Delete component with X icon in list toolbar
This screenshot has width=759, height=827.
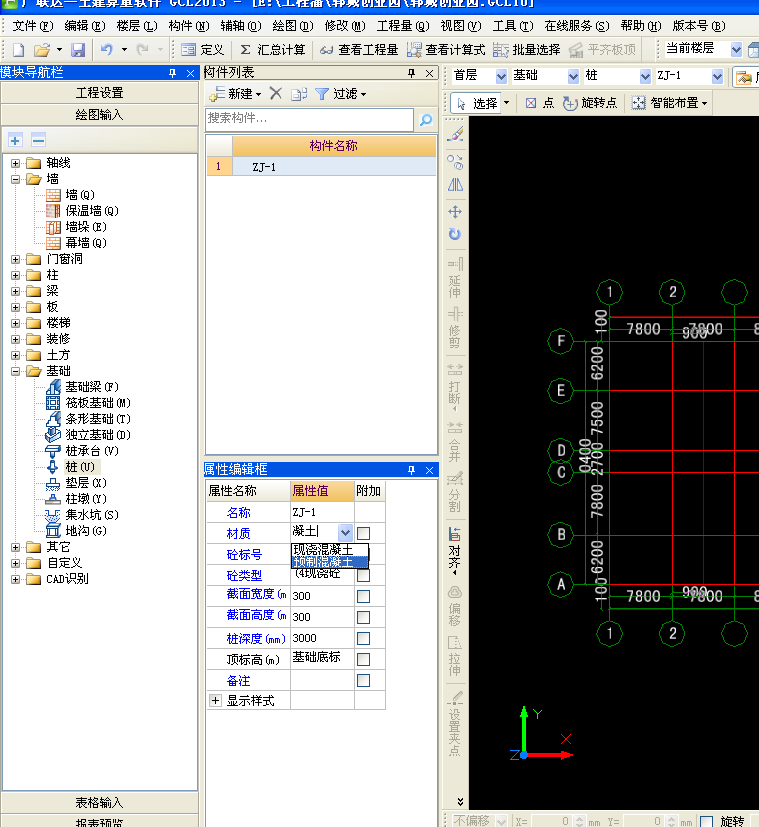pyautogui.click(x=276, y=93)
